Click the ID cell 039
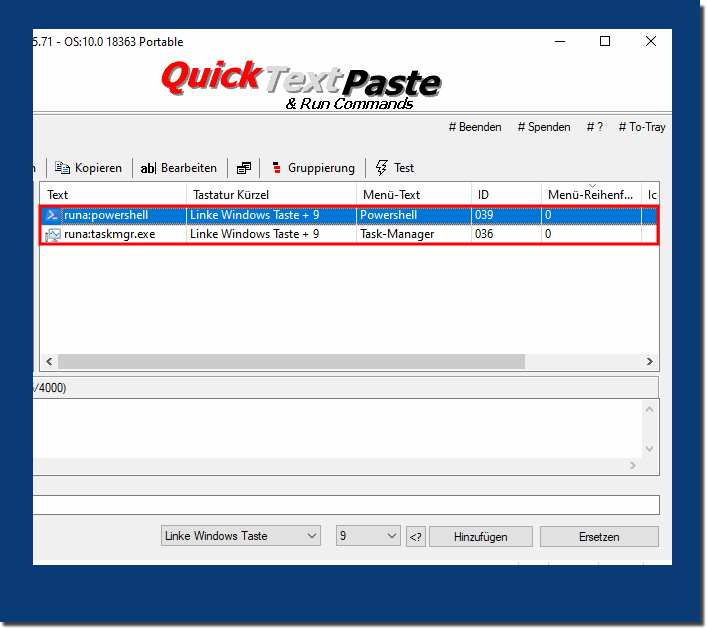Screen dimensions: 707x629 [506, 215]
